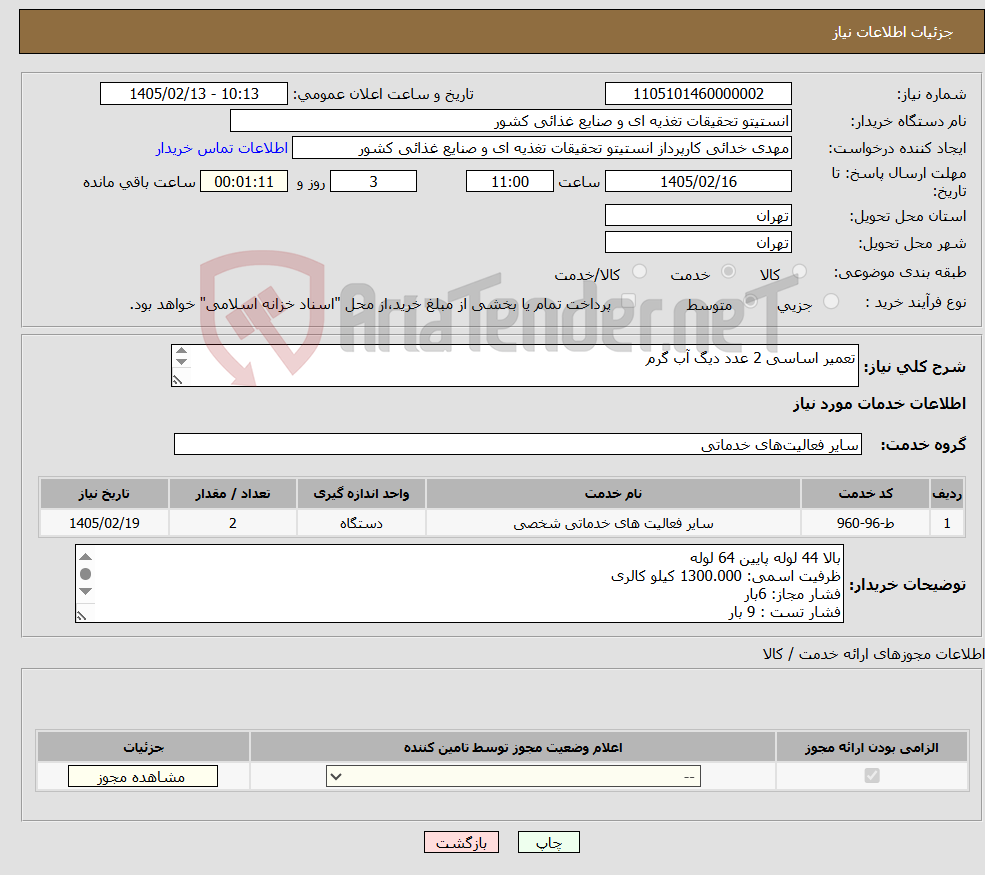Choose جزیی purchase process radio
Screen dimensions: 985x875
(831, 302)
